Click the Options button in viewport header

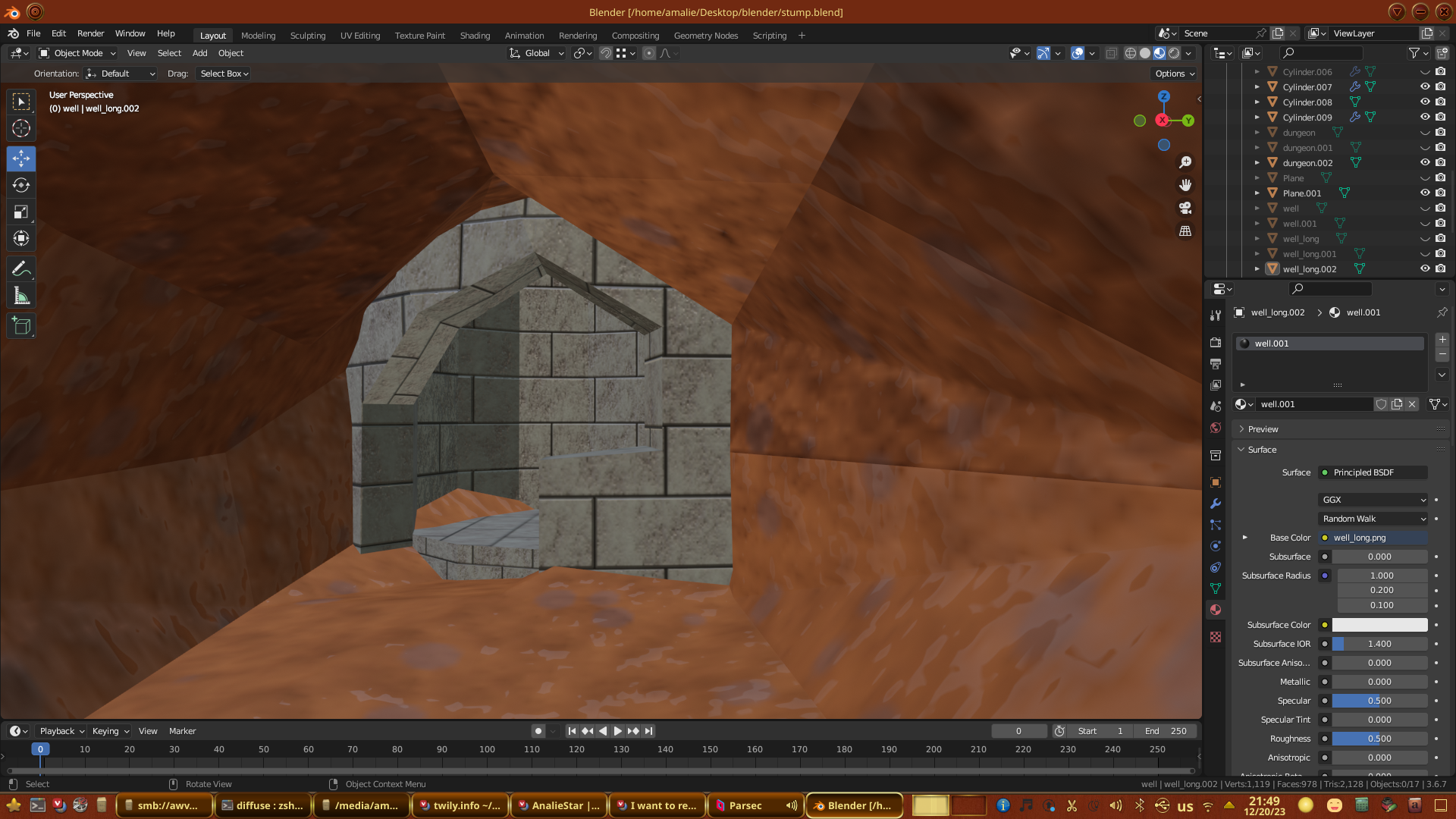(x=1175, y=74)
